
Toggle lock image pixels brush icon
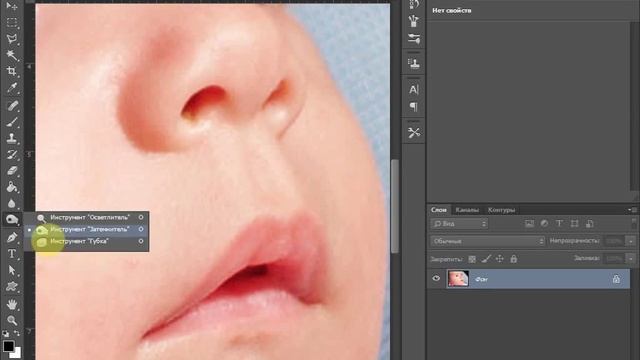486,259
